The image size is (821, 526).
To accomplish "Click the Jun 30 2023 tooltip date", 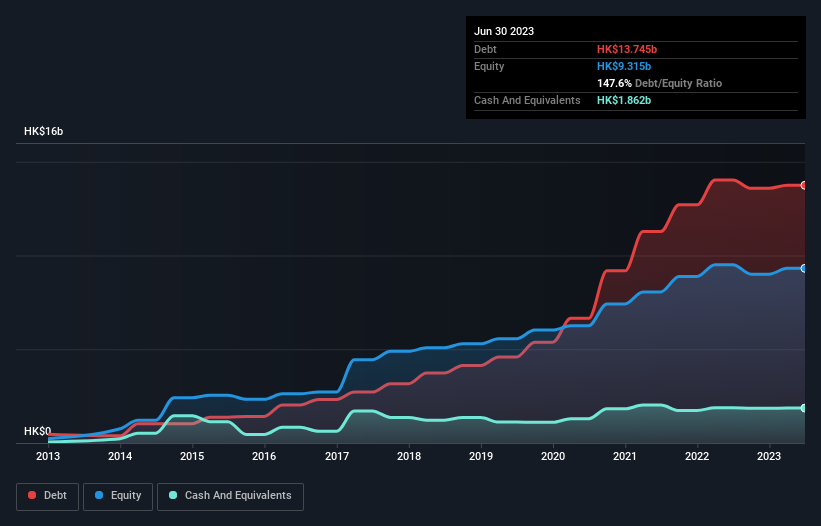I will [504, 31].
